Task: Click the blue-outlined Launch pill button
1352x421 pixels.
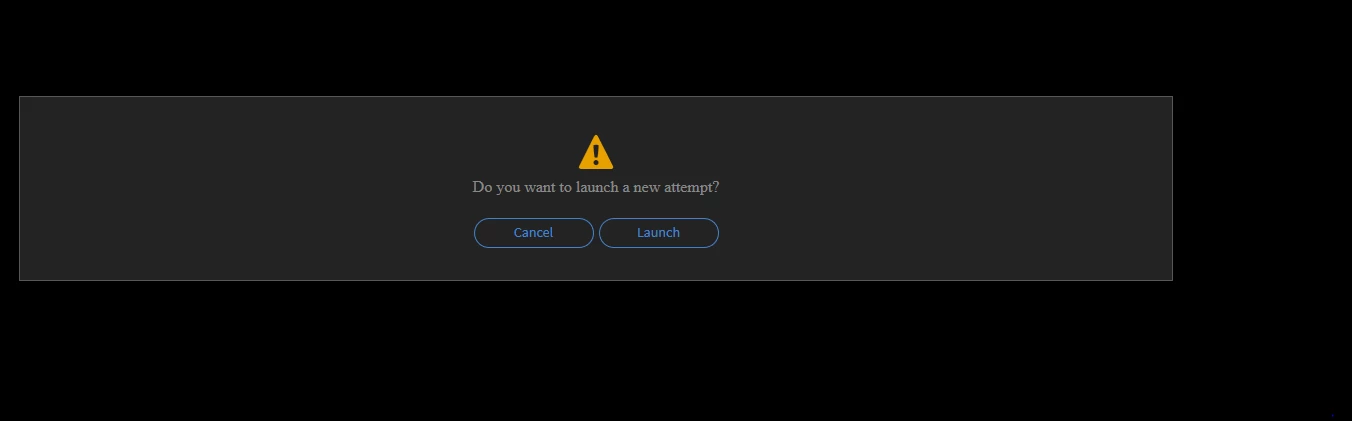Action: click(x=659, y=233)
